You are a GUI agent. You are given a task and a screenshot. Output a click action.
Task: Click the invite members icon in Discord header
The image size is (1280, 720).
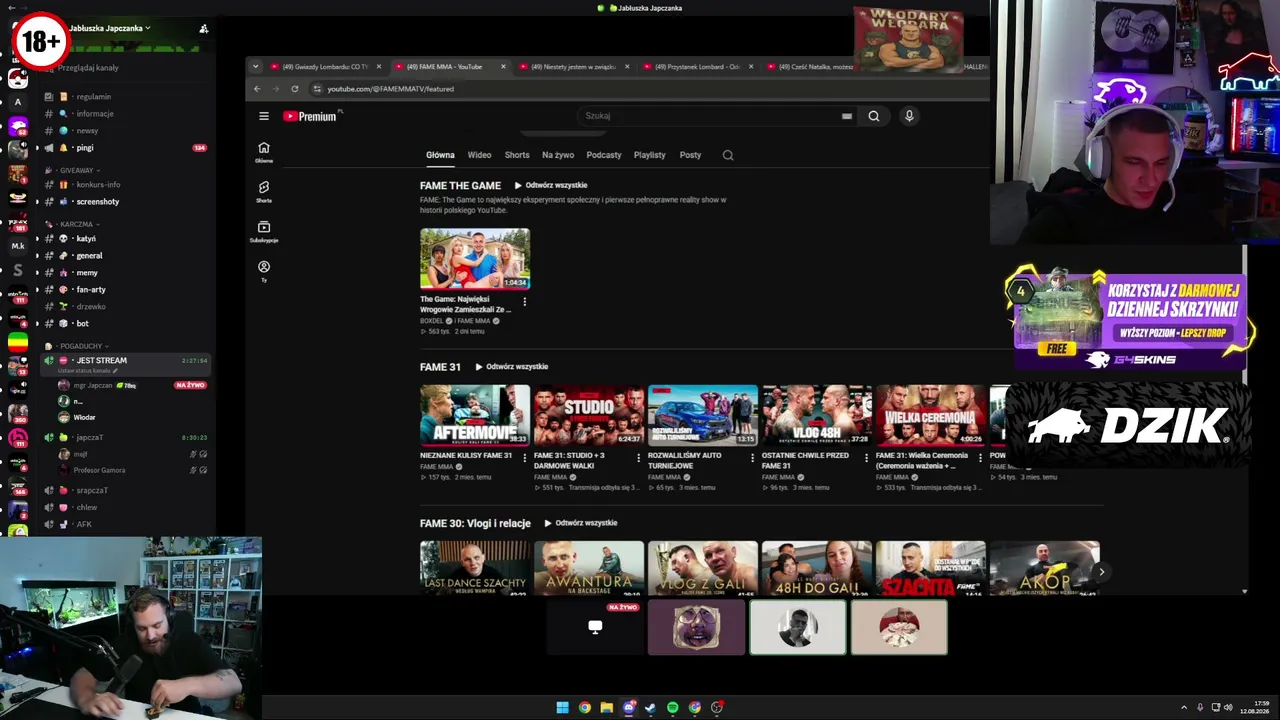coord(204,28)
